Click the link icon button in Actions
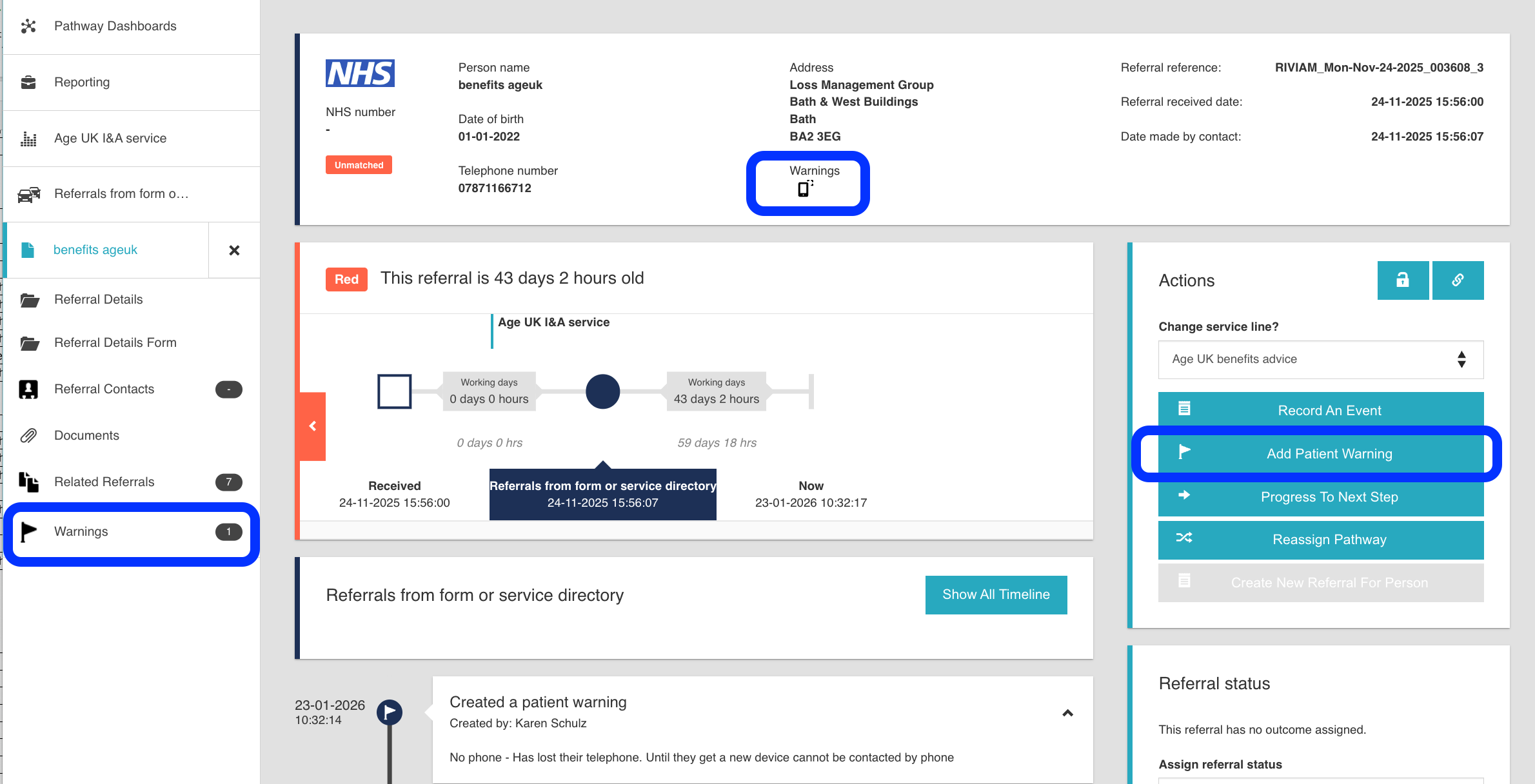 pyautogui.click(x=1458, y=280)
